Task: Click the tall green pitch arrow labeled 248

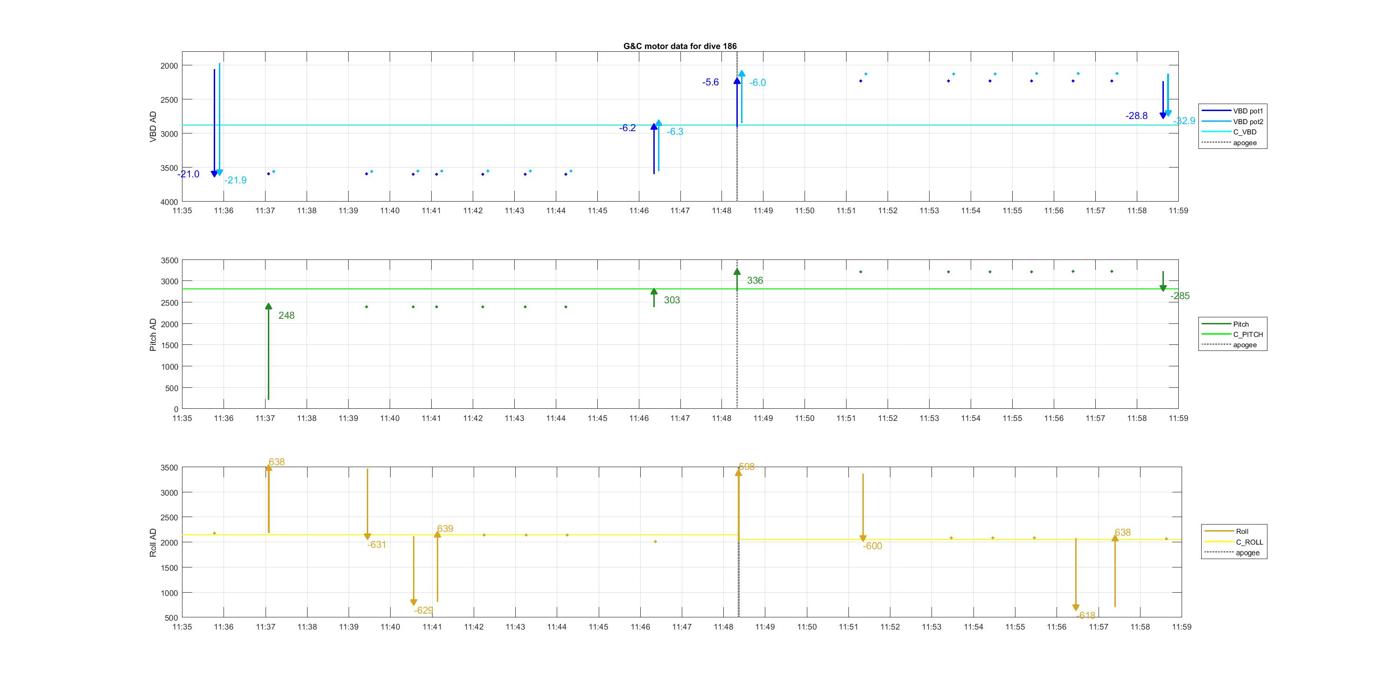Action: tap(268, 352)
